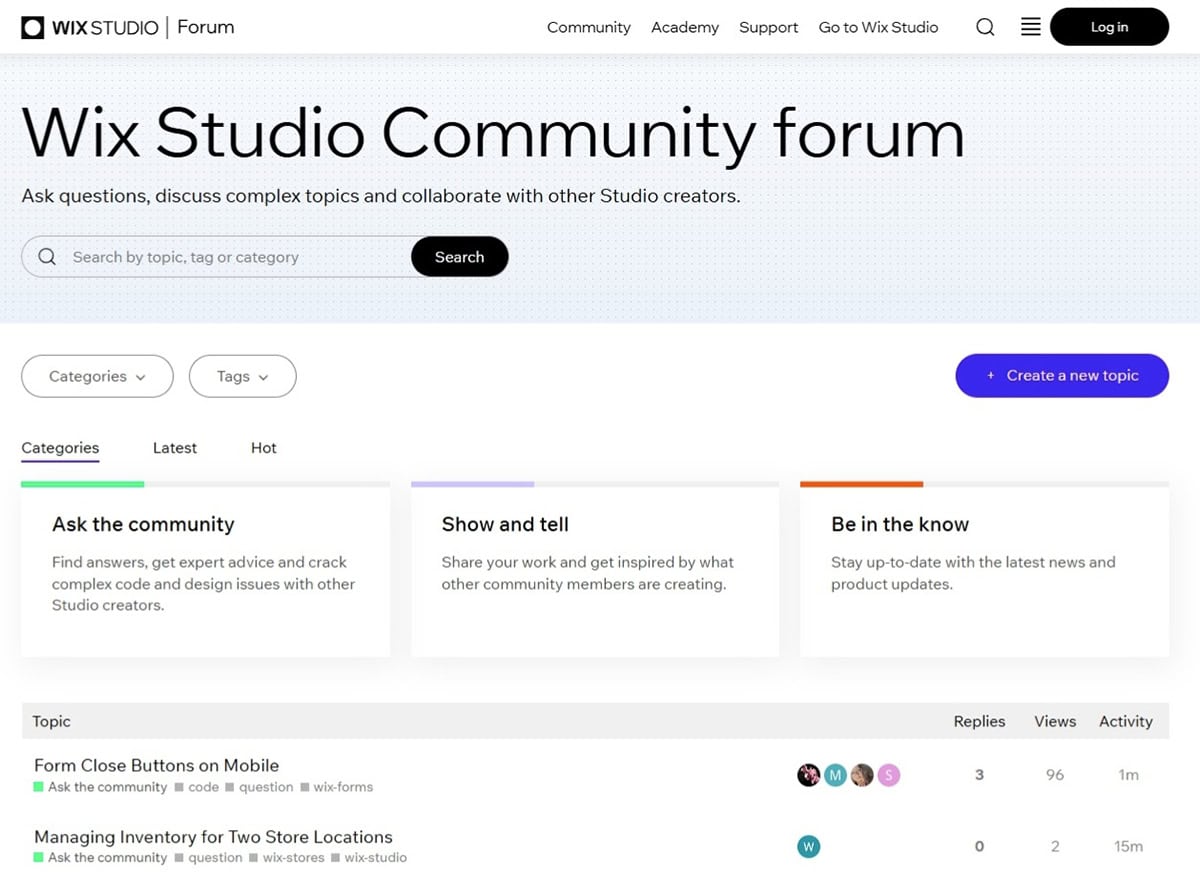The height and width of the screenshot is (896, 1200).
Task: Click the 15m activity time
Action: pos(1128,847)
